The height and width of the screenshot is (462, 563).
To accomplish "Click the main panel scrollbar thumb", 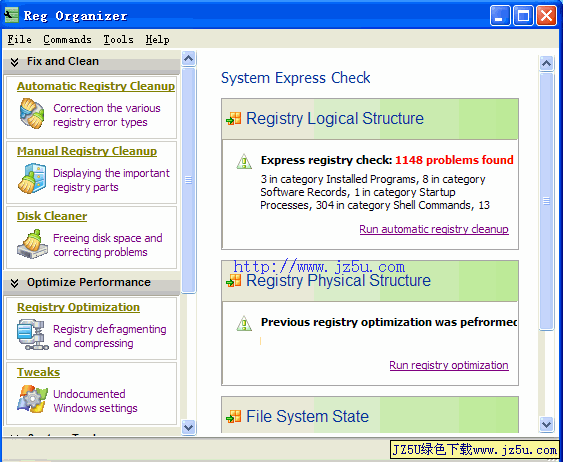I will 546,201.
